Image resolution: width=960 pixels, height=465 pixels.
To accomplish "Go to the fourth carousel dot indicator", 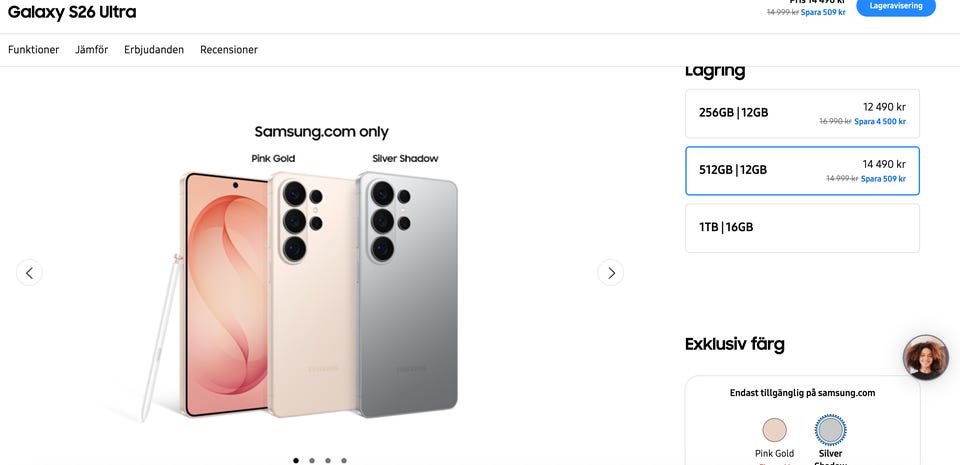I will (x=344, y=460).
